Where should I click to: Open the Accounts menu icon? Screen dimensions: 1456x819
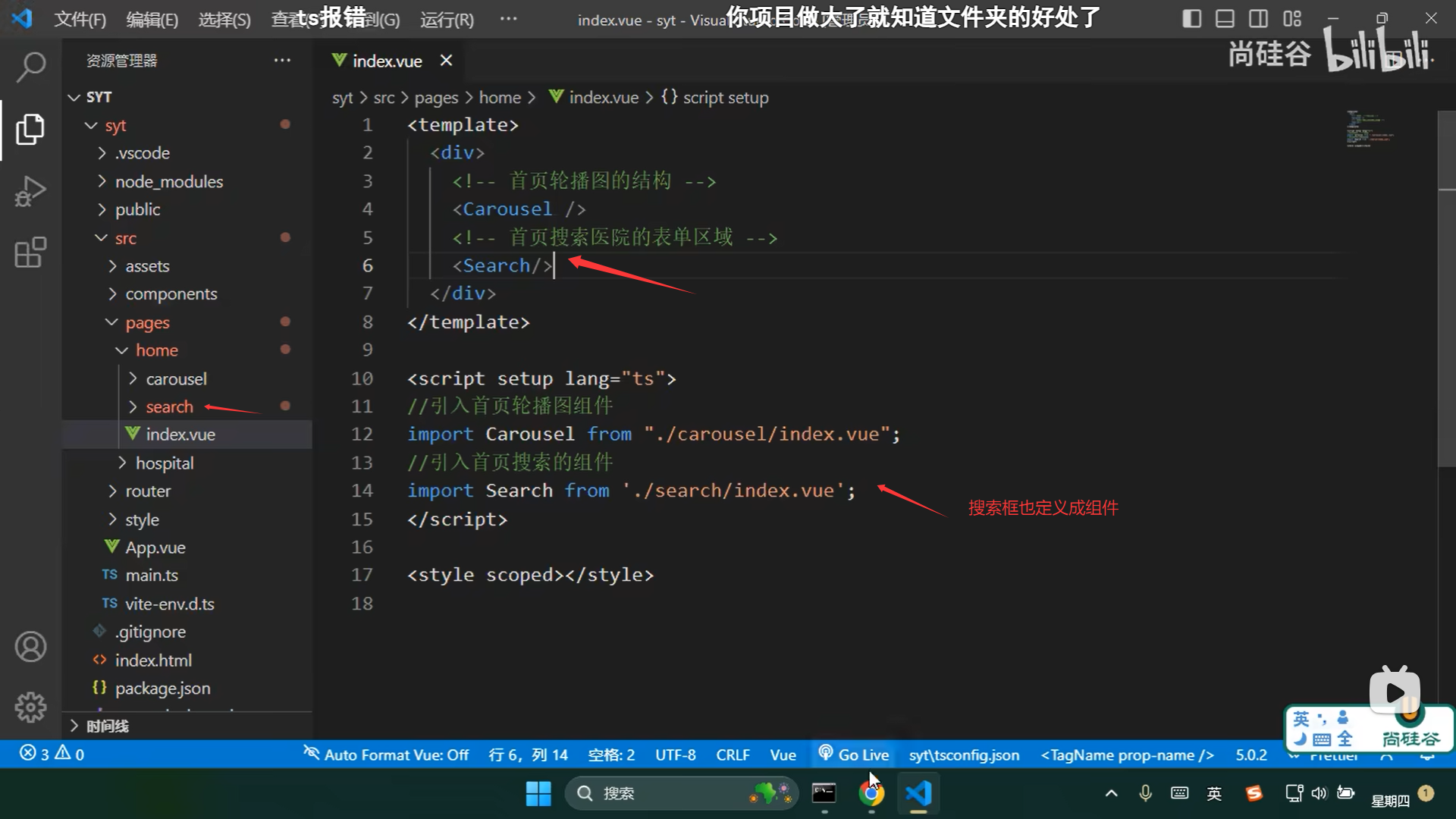(x=30, y=647)
